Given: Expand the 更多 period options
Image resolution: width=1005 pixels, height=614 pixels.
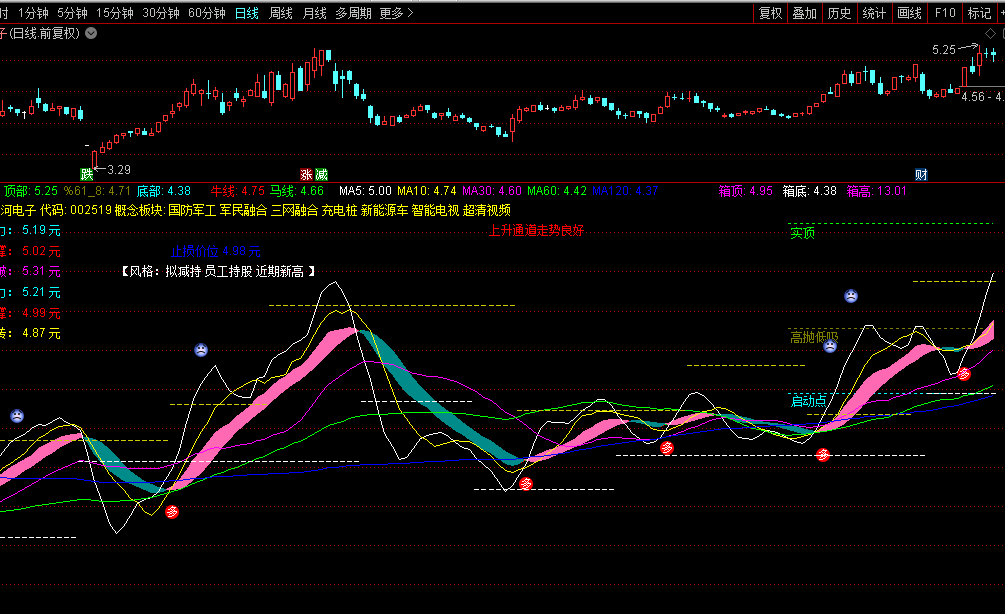Looking at the screenshot, I should coord(397,13).
